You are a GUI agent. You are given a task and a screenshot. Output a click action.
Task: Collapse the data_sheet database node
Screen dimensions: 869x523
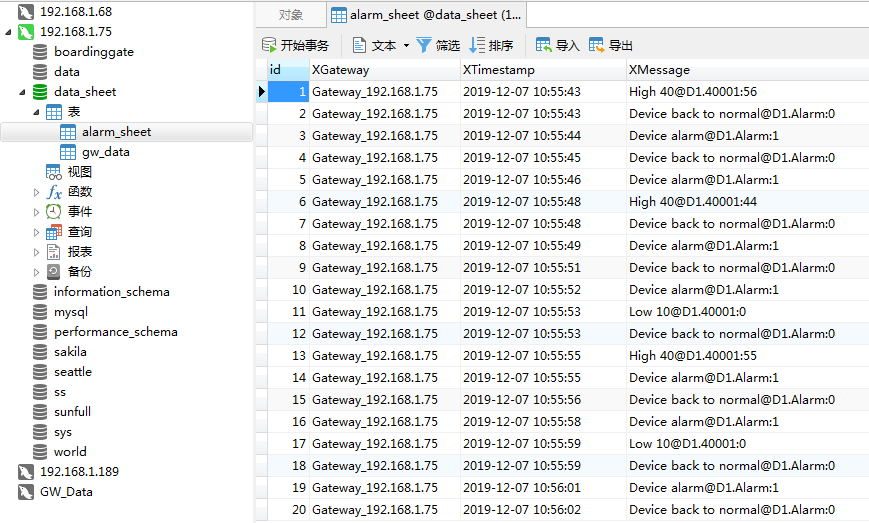tap(23, 92)
